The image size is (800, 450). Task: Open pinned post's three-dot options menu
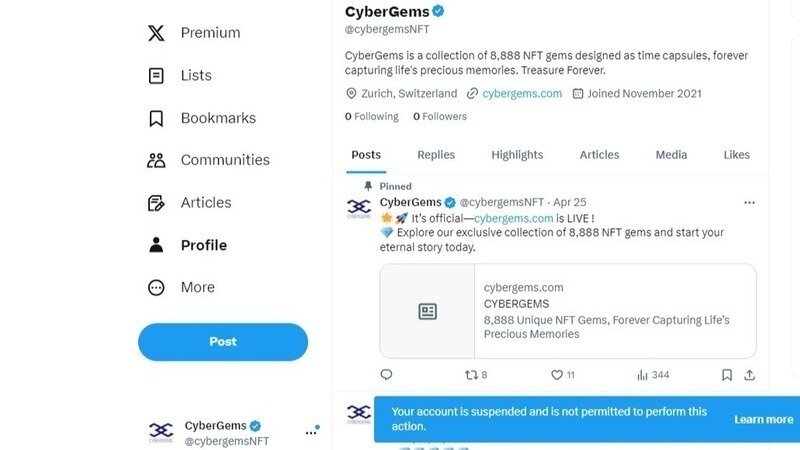(749, 203)
